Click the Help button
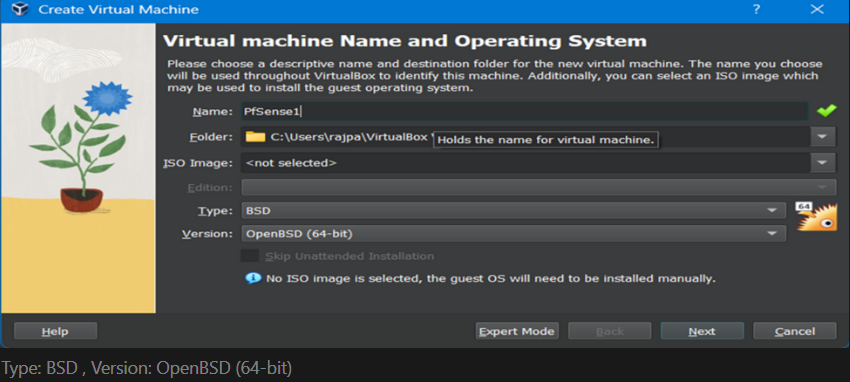 [55, 331]
